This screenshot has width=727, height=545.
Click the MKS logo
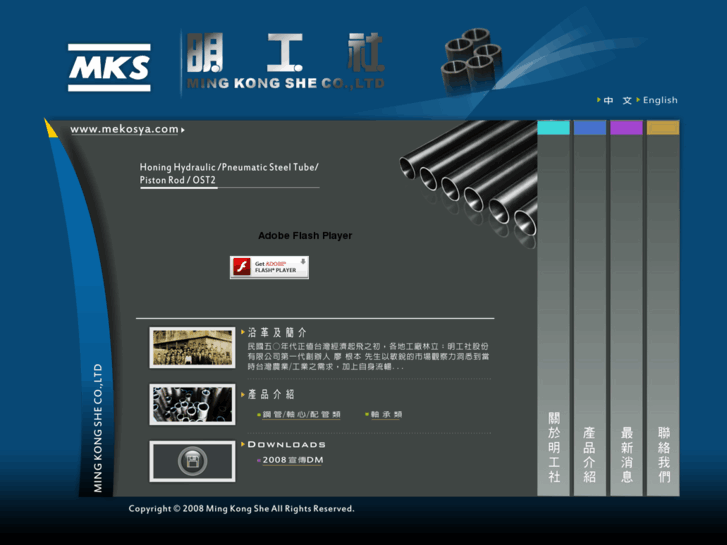point(109,68)
